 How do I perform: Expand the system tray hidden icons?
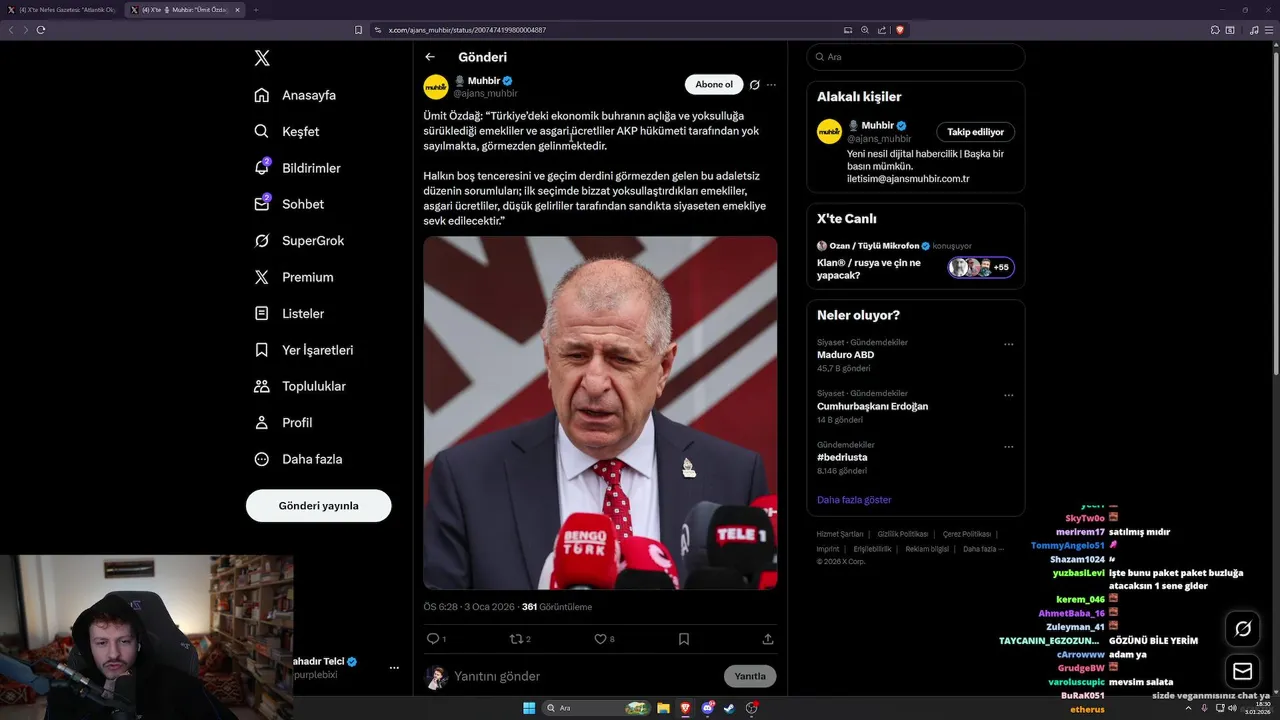tap(1189, 708)
